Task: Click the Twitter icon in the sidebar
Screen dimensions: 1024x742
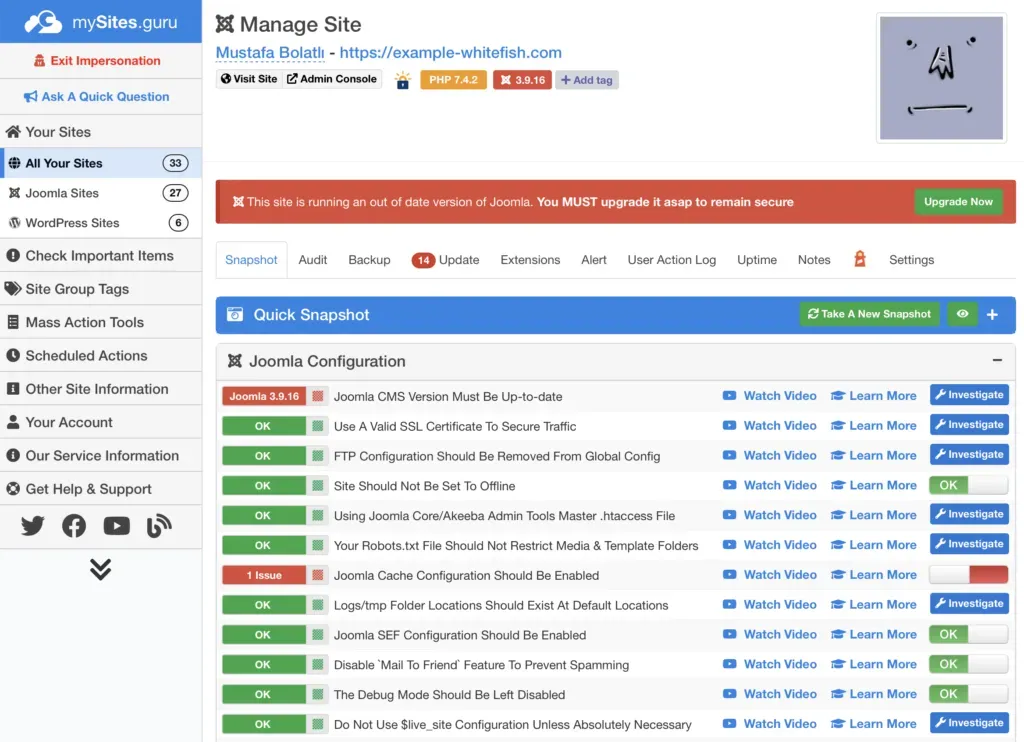Action: [x=32, y=526]
